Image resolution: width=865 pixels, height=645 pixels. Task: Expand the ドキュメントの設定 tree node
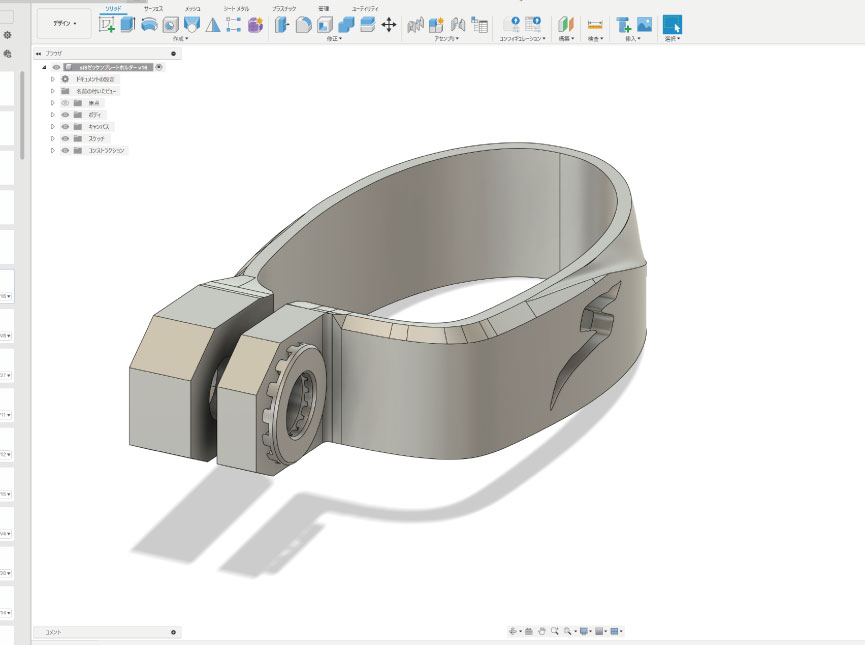pyautogui.click(x=52, y=79)
